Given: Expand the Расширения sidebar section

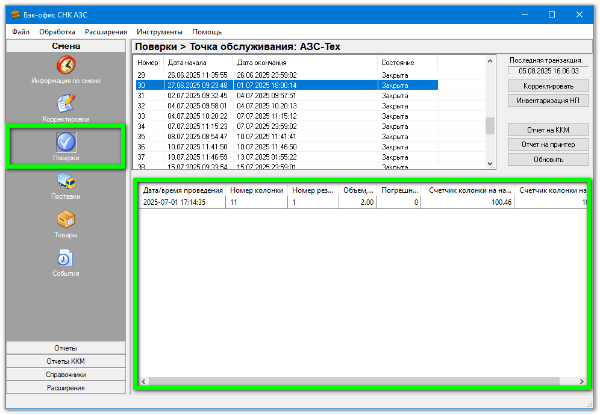Looking at the screenshot, I should (66, 387).
